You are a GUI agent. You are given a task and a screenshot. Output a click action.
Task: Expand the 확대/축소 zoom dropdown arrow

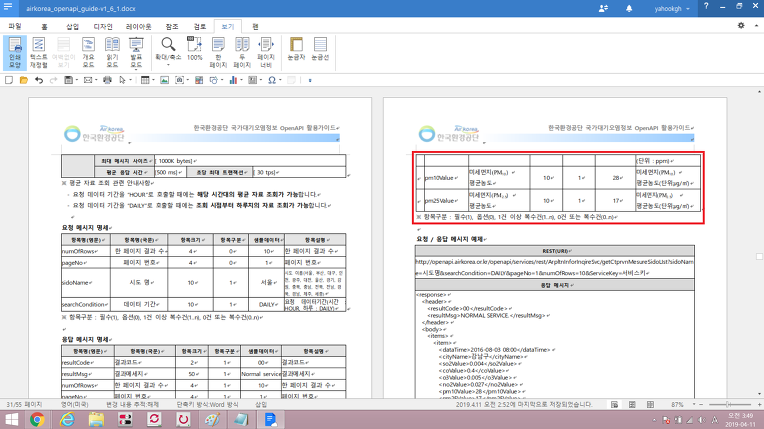click(168, 65)
